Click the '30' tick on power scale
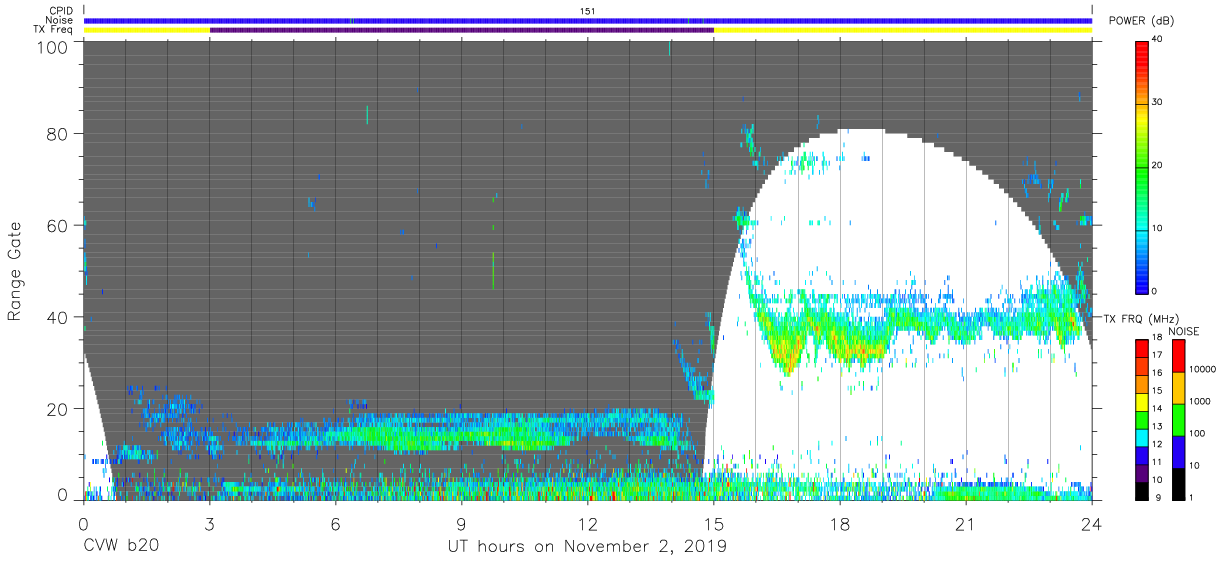 pyautogui.click(x=1157, y=103)
